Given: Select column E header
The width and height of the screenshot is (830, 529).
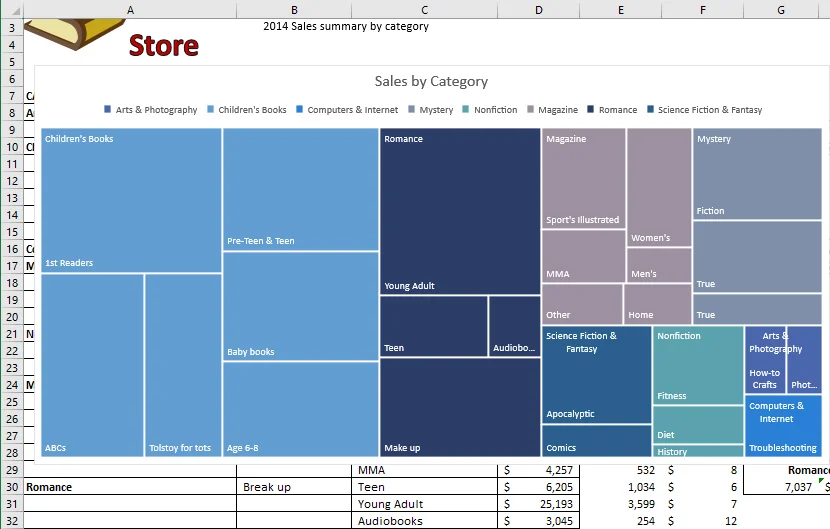Looking at the screenshot, I should [x=620, y=10].
